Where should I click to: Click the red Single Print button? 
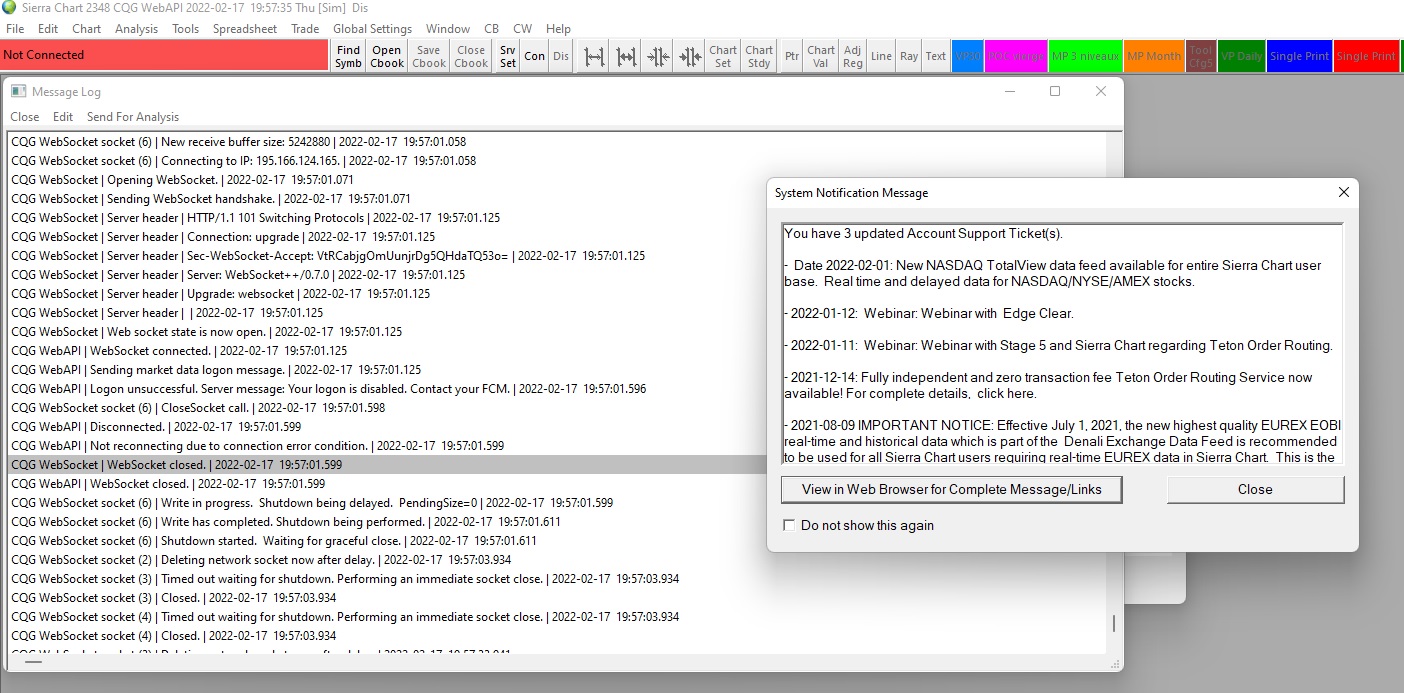click(x=1366, y=56)
